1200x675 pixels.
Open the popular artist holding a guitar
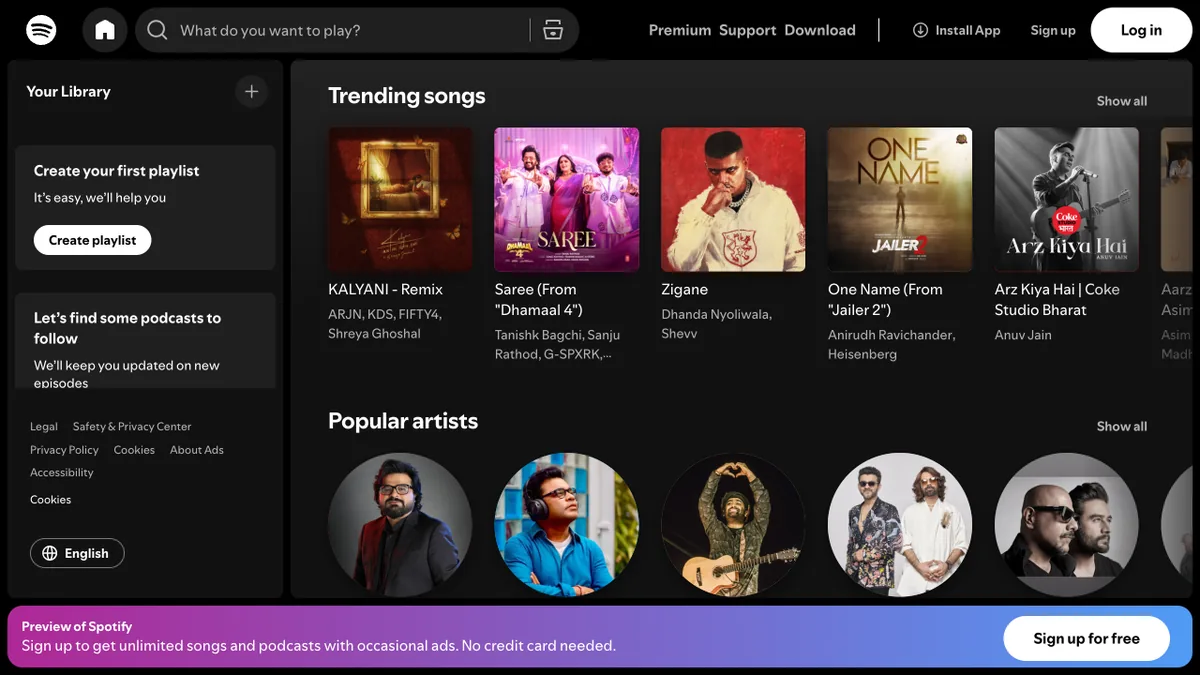733,525
